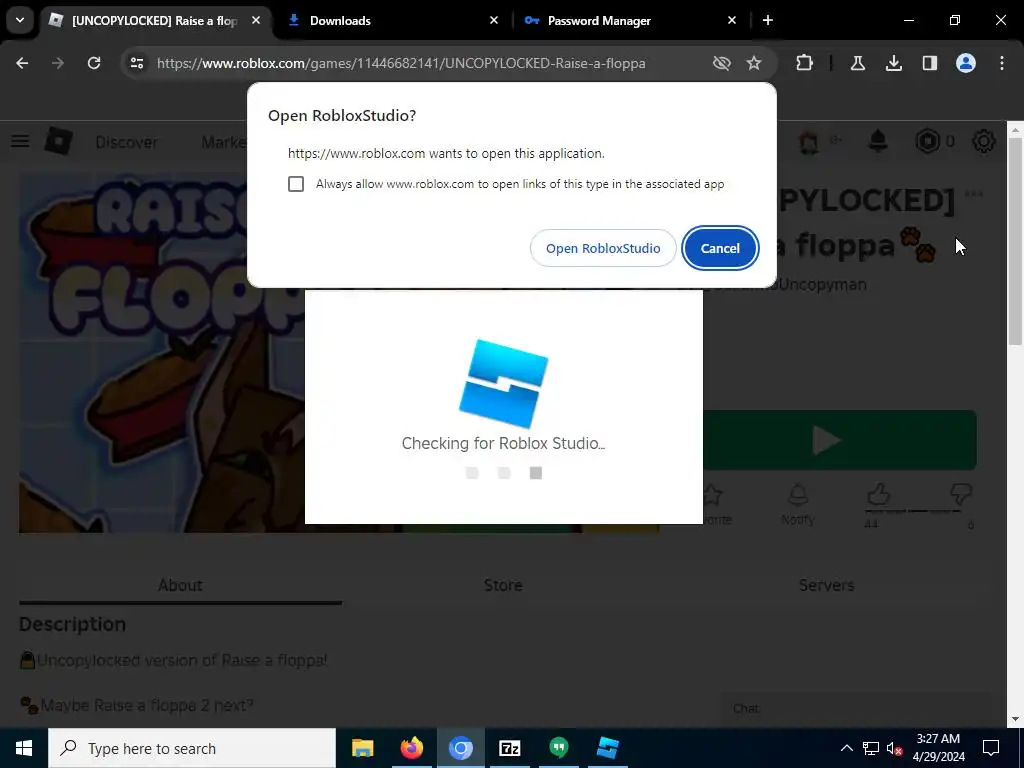
Task: Click the browser forward arrow
Action: pyautogui.click(x=57, y=63)
